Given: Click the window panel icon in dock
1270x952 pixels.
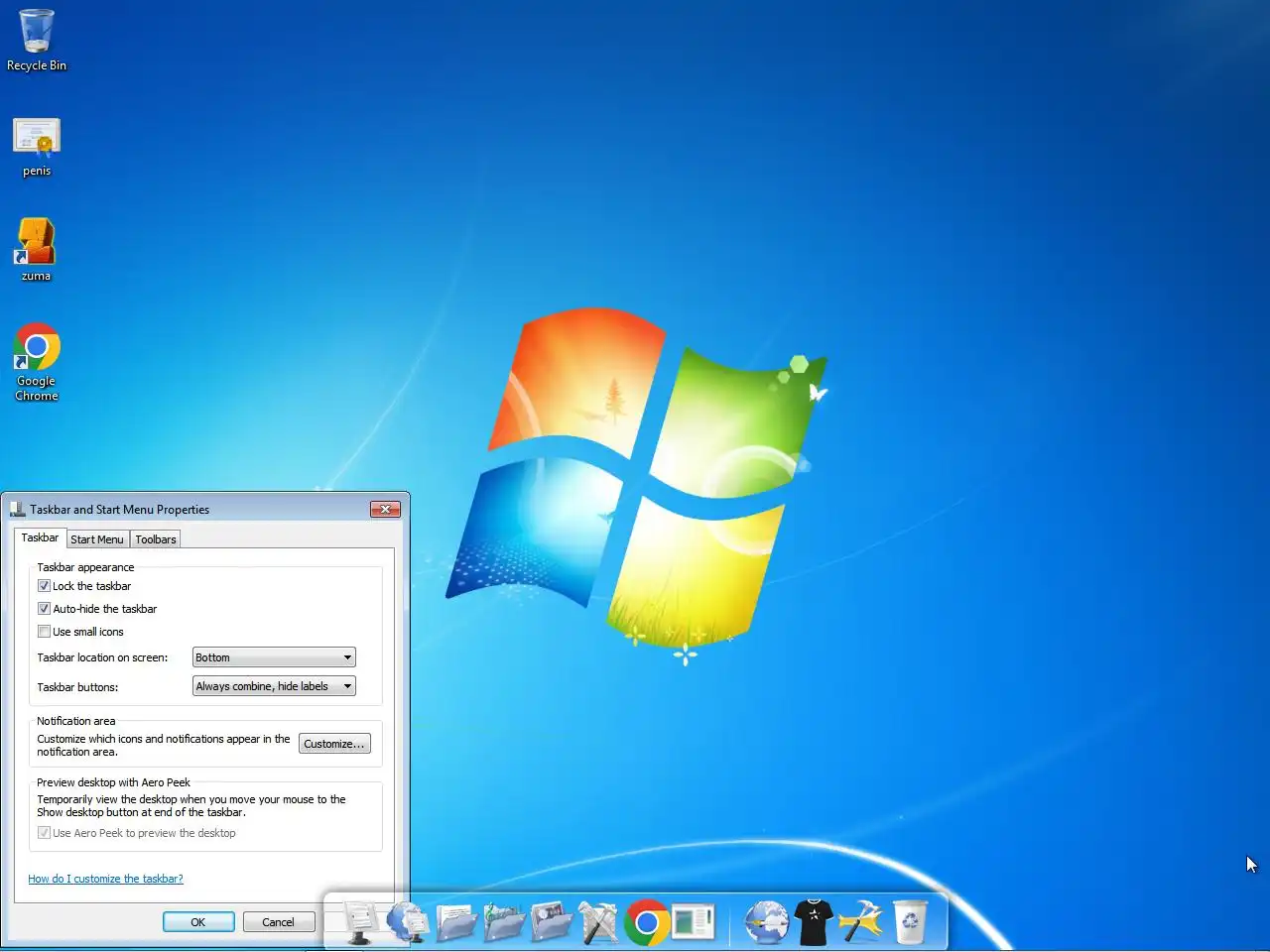Looking at the screenshot, I should (694, 922).
